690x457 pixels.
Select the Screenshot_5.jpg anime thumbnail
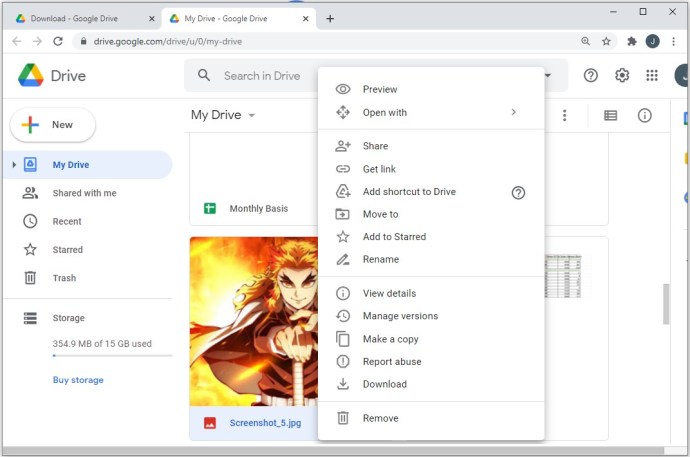254,322
